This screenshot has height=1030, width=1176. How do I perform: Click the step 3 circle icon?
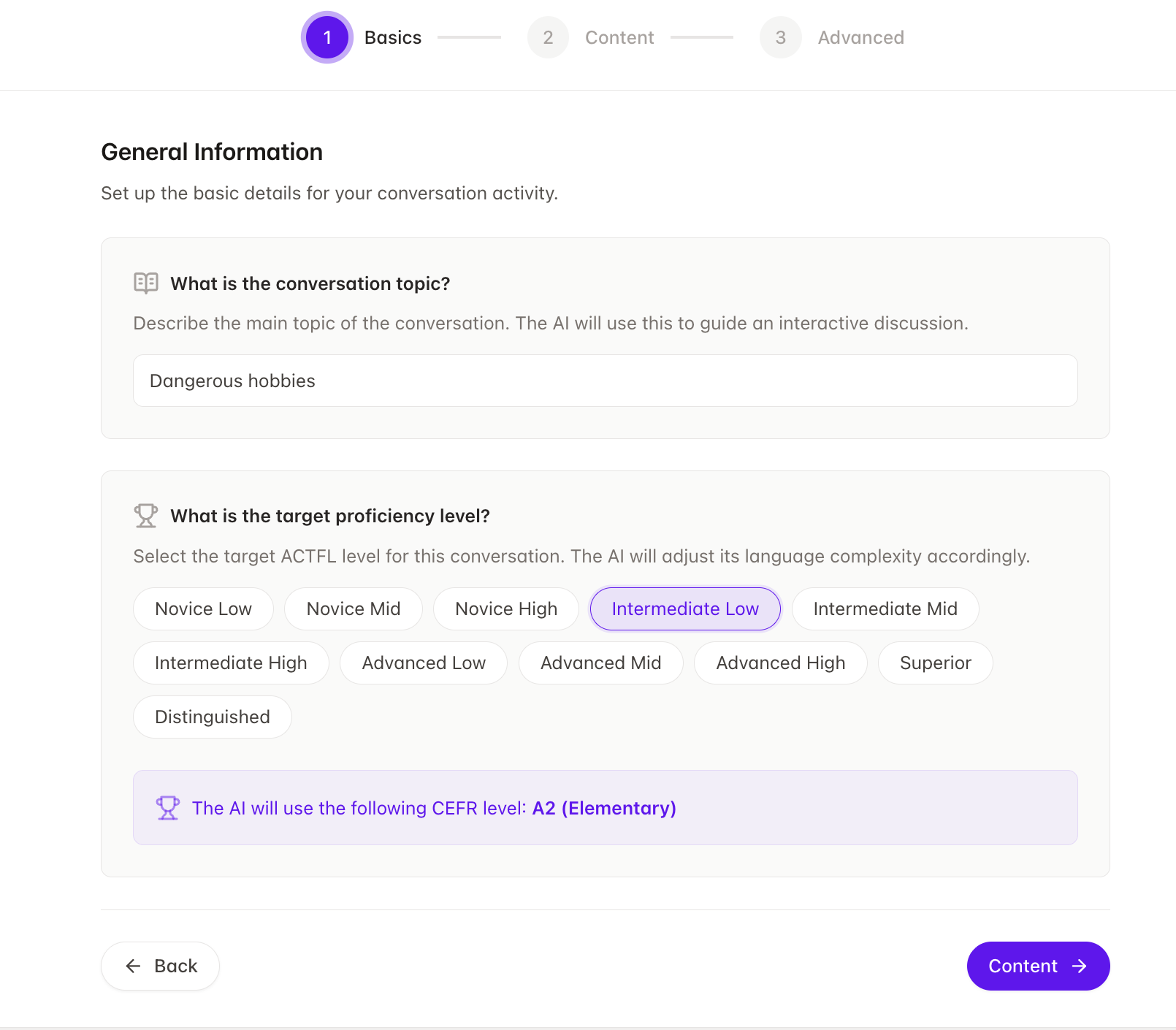[x=780, y=37]
